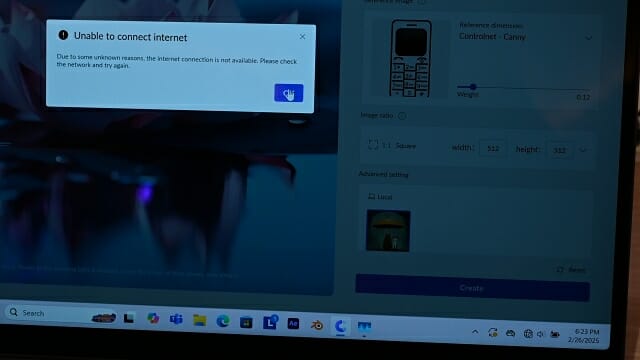Image resolution: width=640 pixels, height=360 pixels.
Task: Open Copilot from the taskbar
Action: 153,318
